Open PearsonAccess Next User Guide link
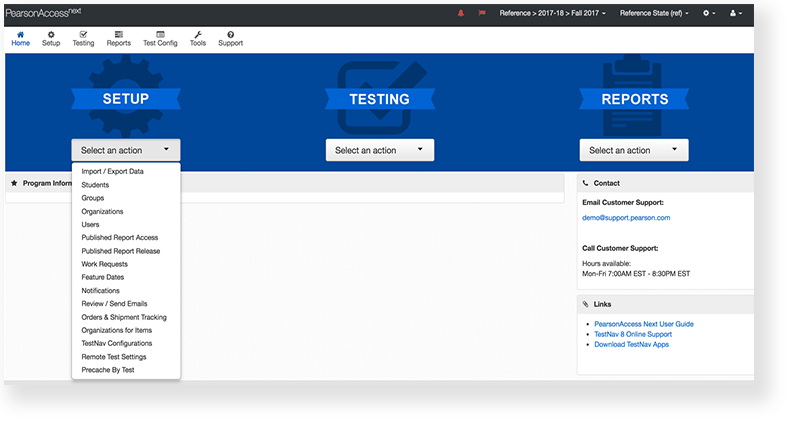The width and height of the screenshot is (794, 425). pos(644,324)
